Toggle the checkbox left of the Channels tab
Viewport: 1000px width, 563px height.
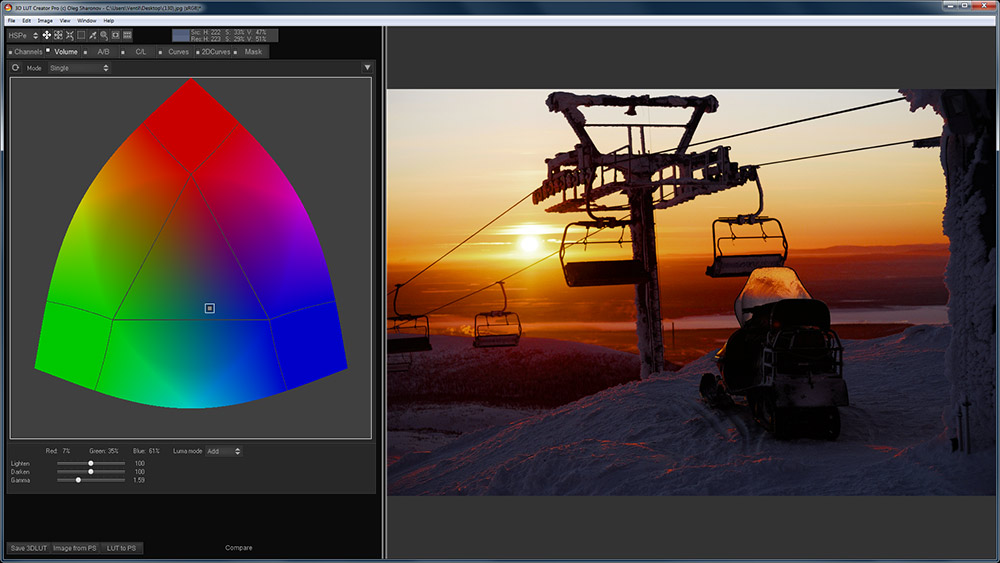click(10, 52)
